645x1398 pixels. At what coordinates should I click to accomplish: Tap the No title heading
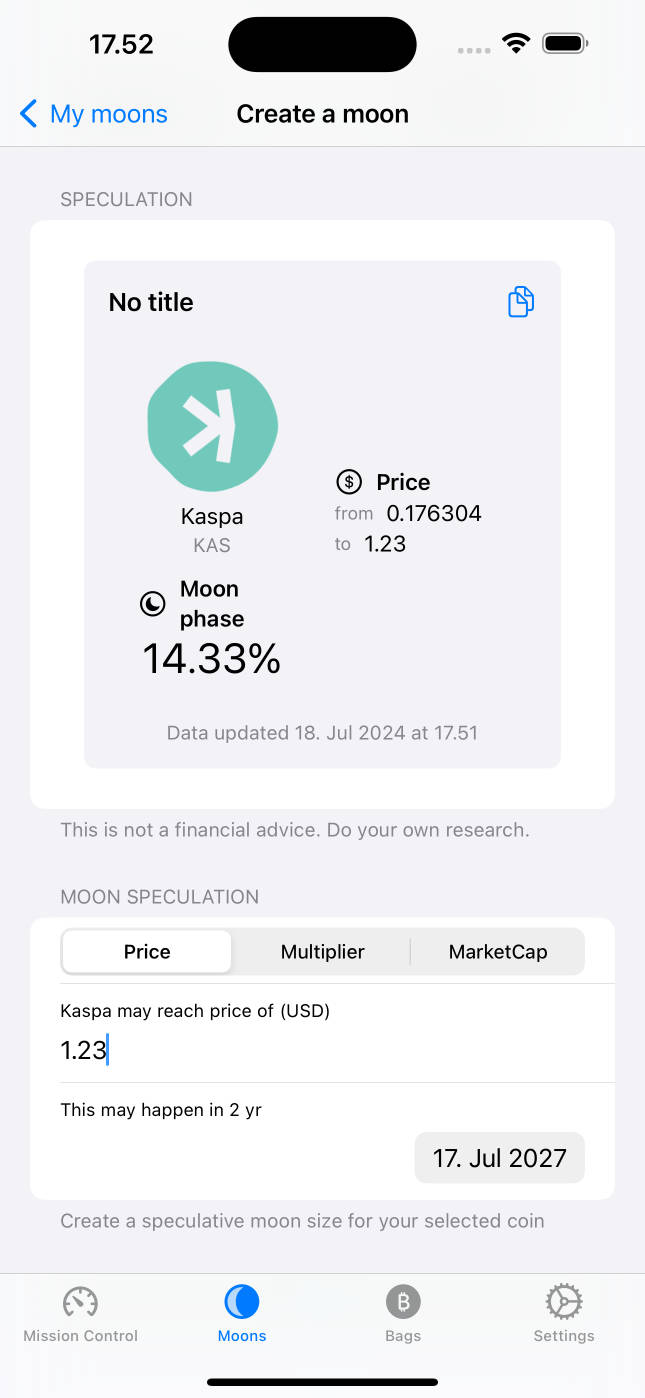click(x=151, y=302)
